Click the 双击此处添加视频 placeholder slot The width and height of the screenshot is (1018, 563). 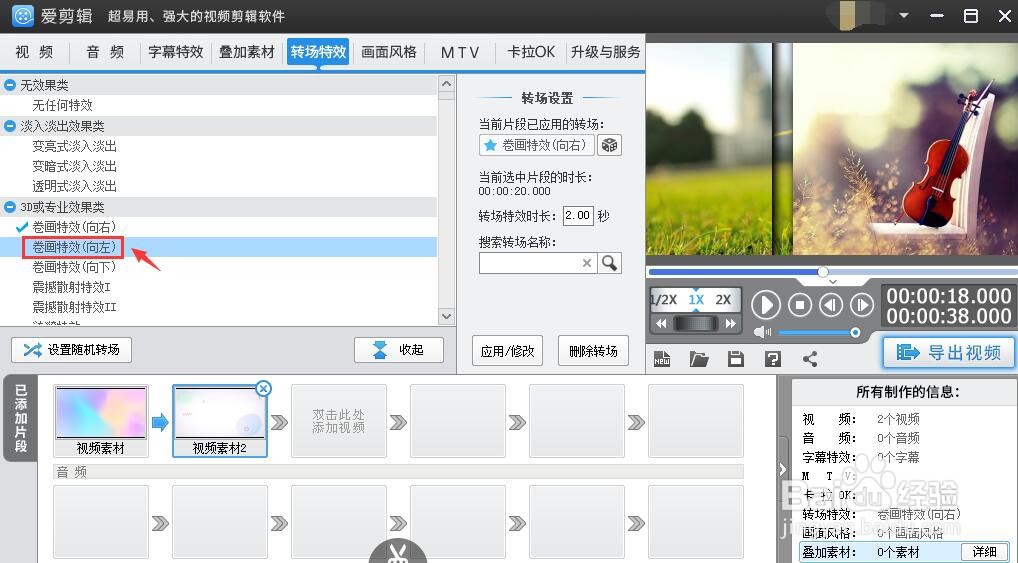[338, 421]
